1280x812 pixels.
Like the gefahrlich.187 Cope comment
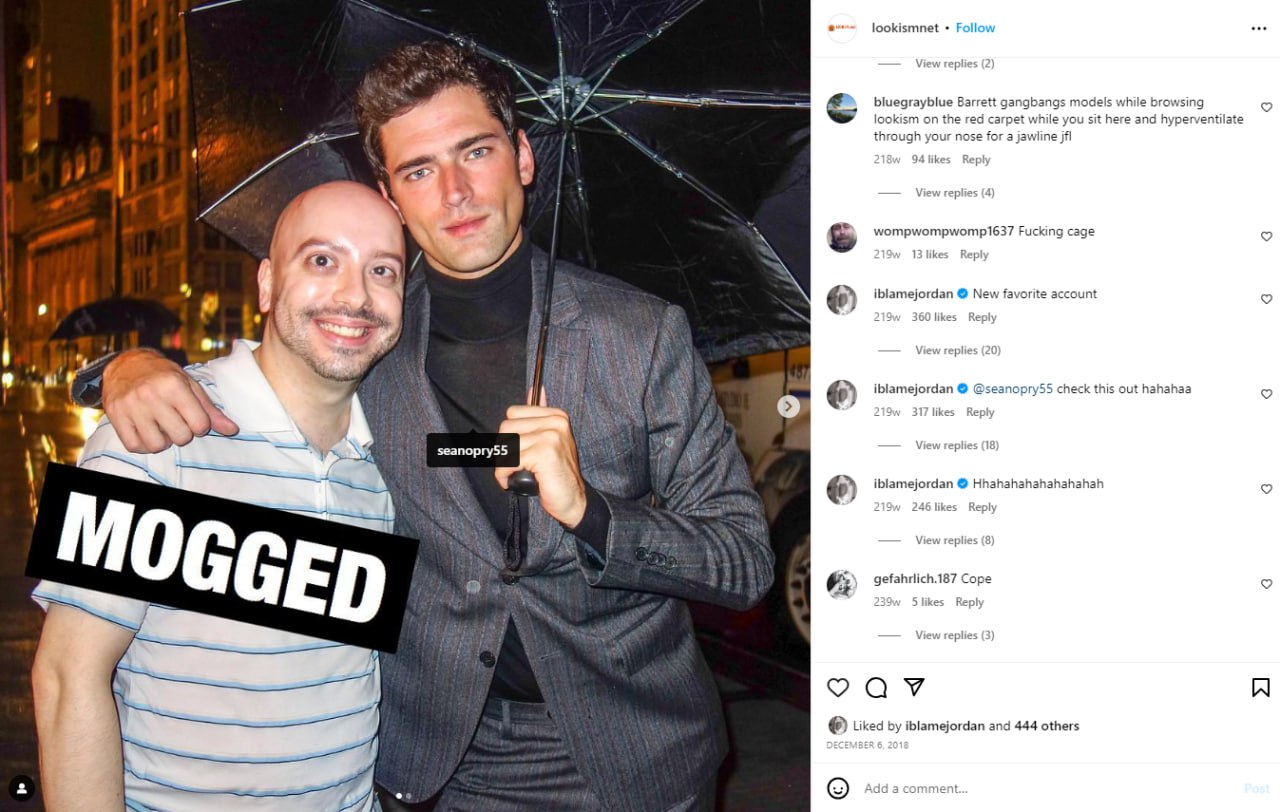point(1266,584)
